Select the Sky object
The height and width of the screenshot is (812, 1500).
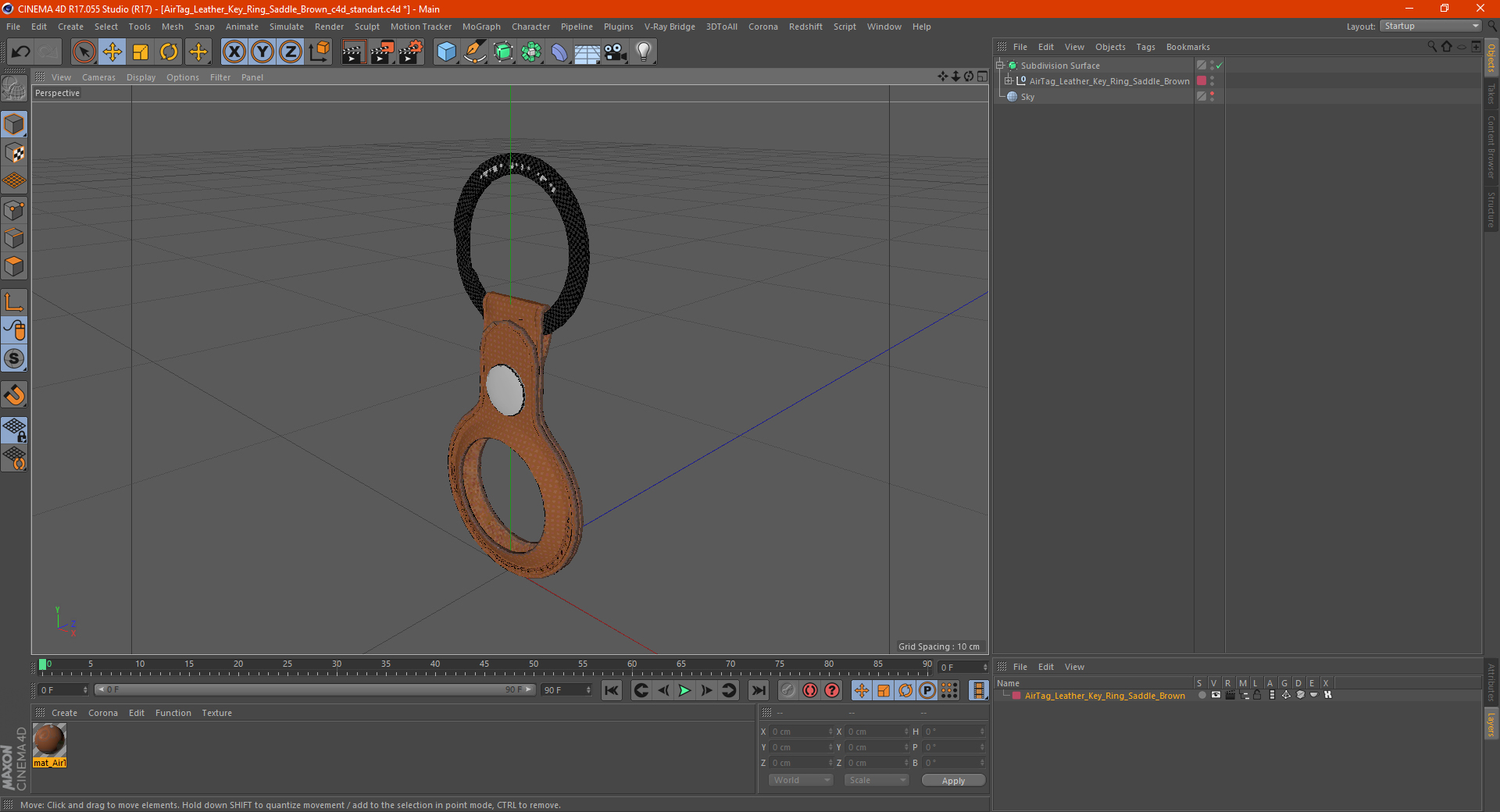(x=1027, y=97)
